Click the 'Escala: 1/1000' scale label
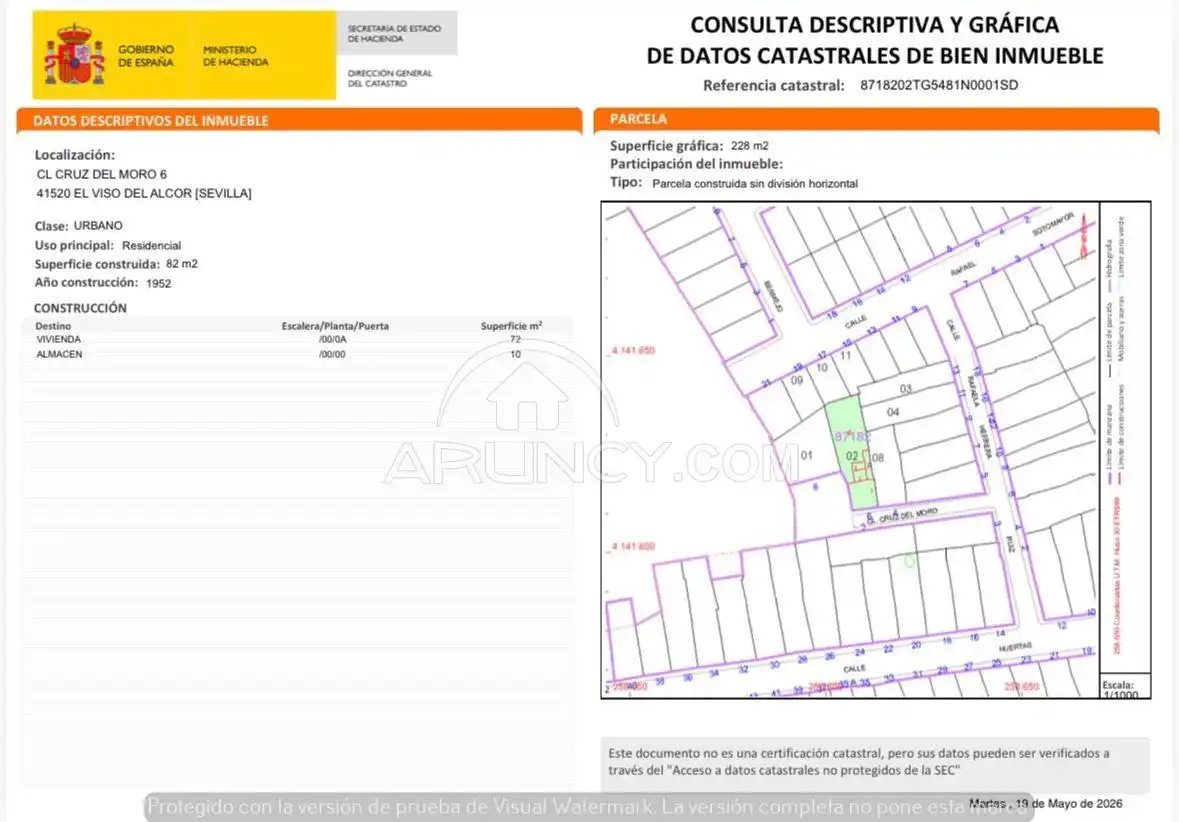This screenshot has height=822, width=1179. (x=1120, y=690)
